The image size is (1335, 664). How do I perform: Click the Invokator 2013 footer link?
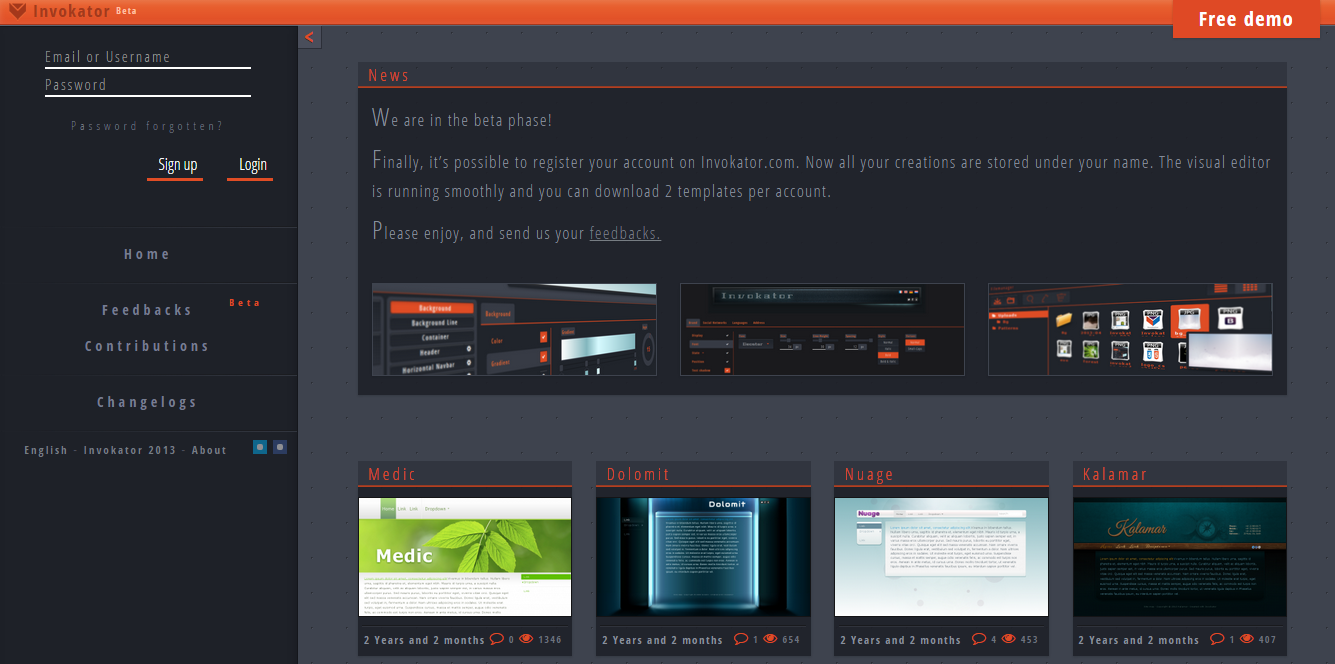click(130, 450)
